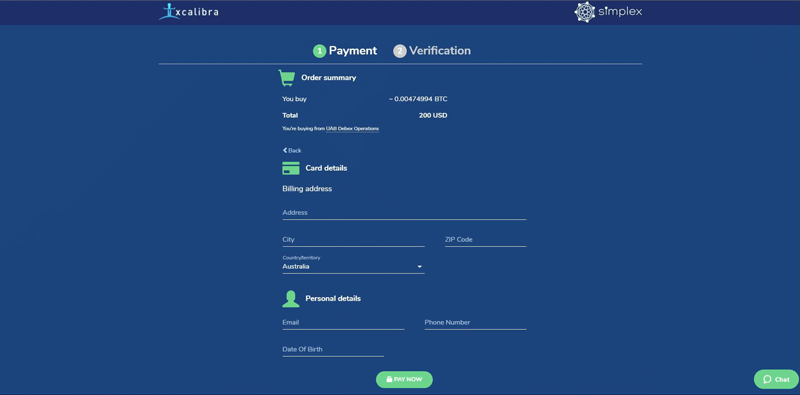Image resolution: width=800 pixels, height=395 pixels.
Task: Focus the City input field
Action: click(353, 240)
